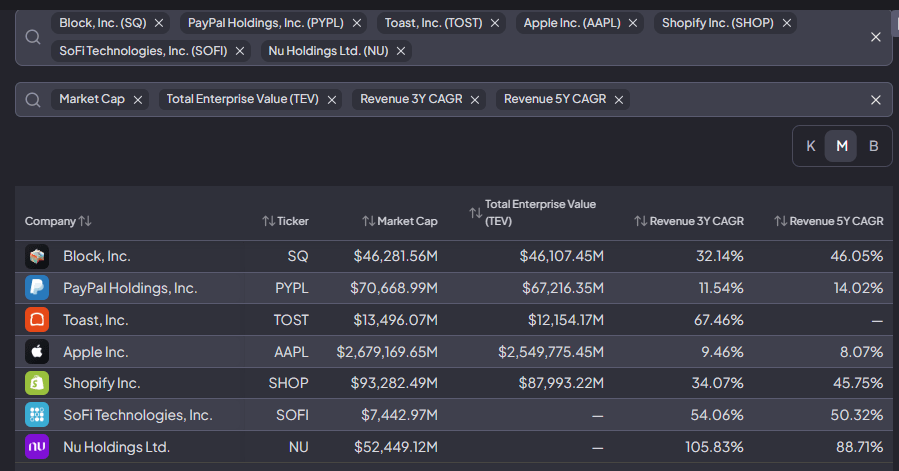The width and height of the screenshot is (899, 471).
Task: Click the Toast, Inc. logo thumbnail
Action: 37,320
